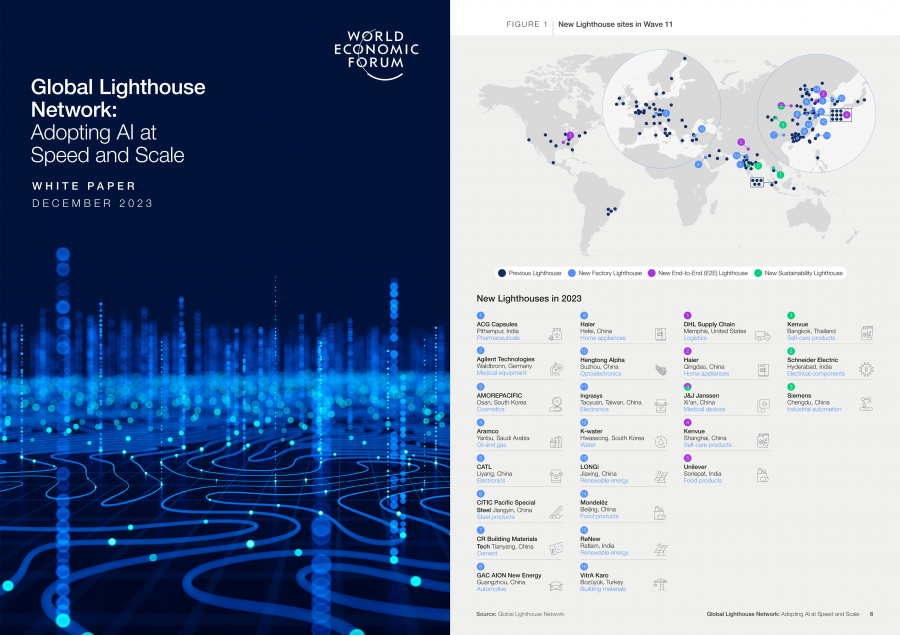This screenshot has width=900, height=635.
Task: Click the green Sustainability Lighthouse legend dot
Action: click(x=759, y=273)
